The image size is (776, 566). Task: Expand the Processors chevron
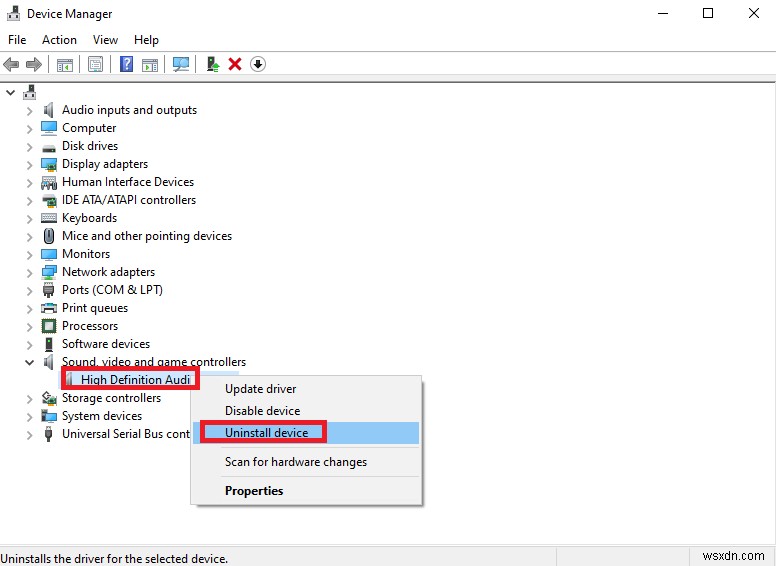30,327
